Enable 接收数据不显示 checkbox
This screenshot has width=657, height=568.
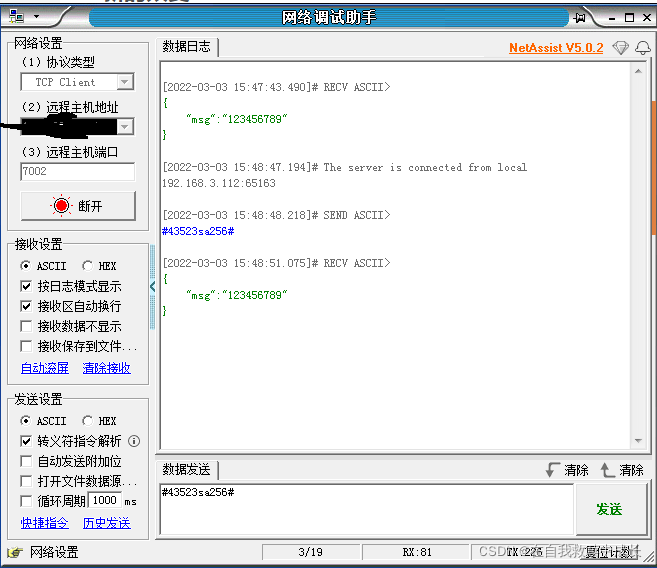[26, 326]
